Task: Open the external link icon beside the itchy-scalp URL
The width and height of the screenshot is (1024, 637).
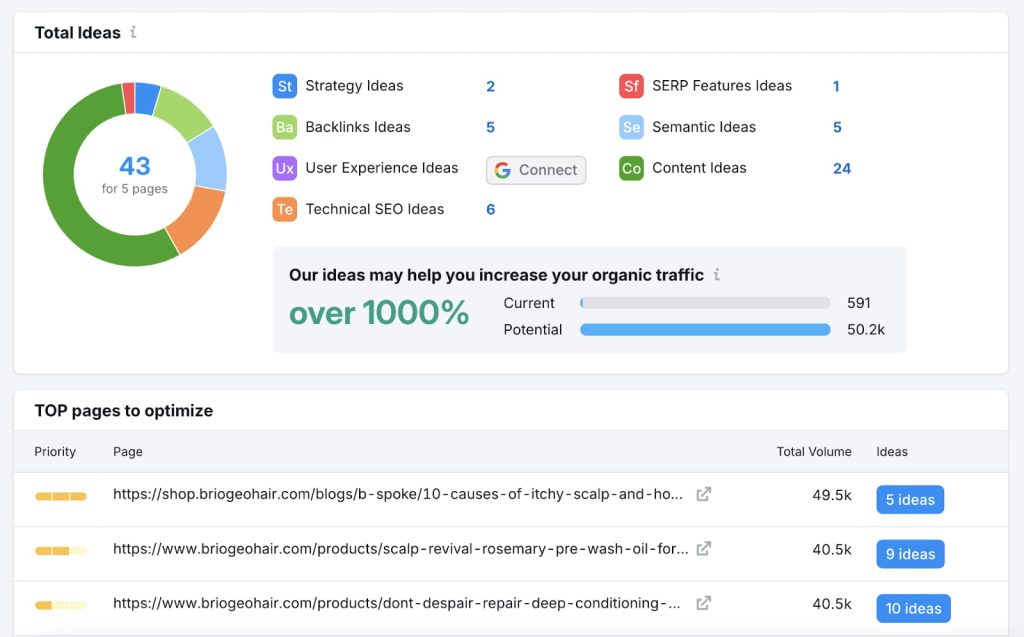Action: point(703,494)
